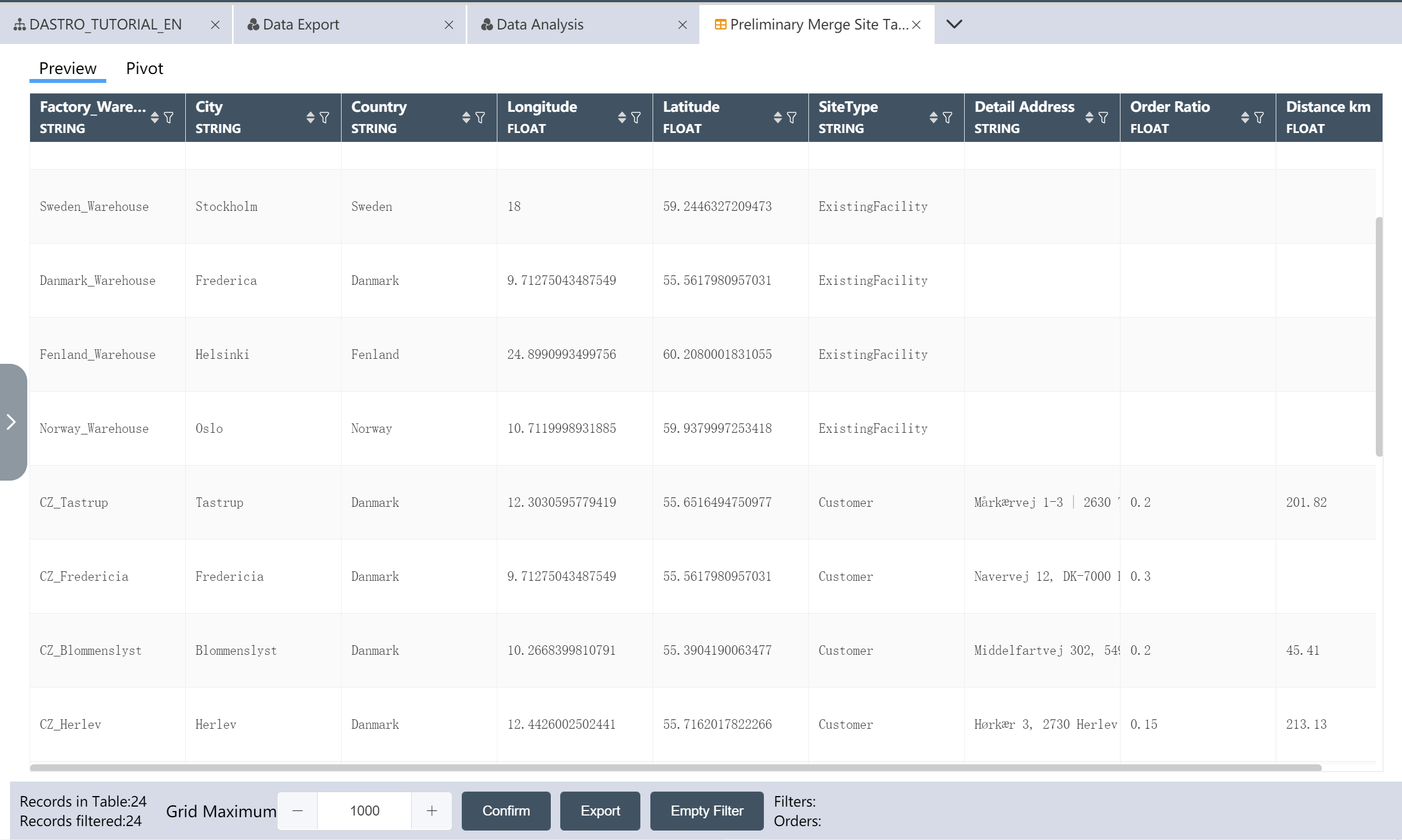Screen dimensions: 1402x840
Task: Filter the Detail Address column
Action: point(1103,117)
